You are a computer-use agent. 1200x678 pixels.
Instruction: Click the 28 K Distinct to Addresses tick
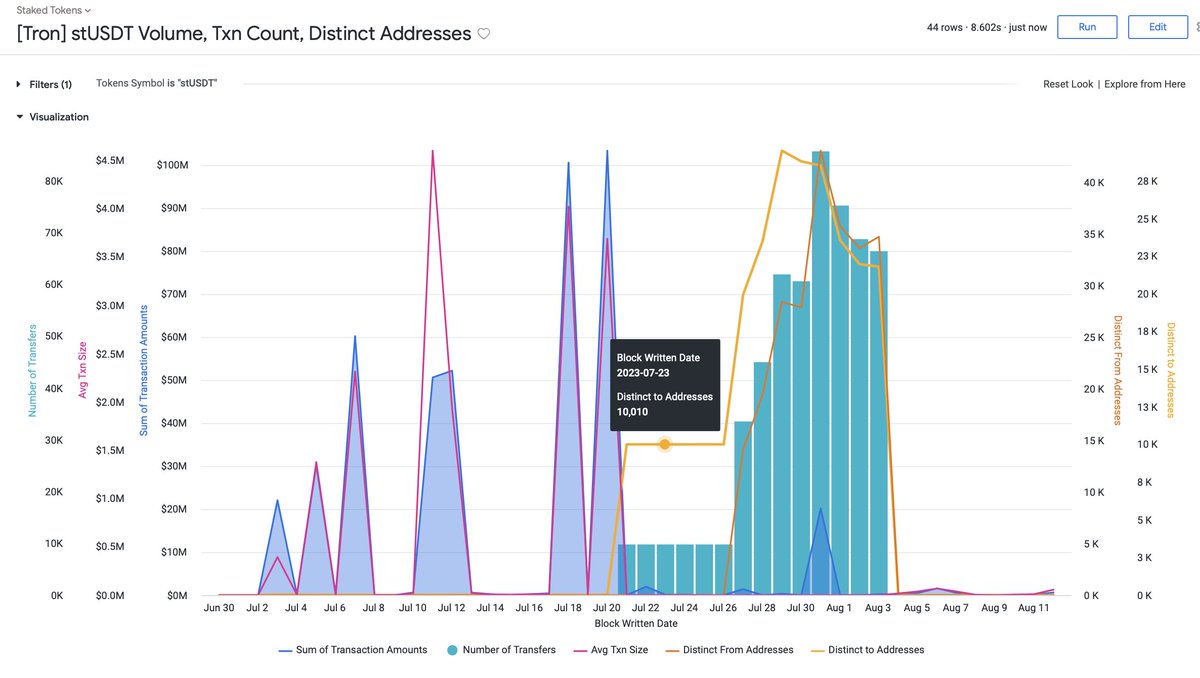1147,181
